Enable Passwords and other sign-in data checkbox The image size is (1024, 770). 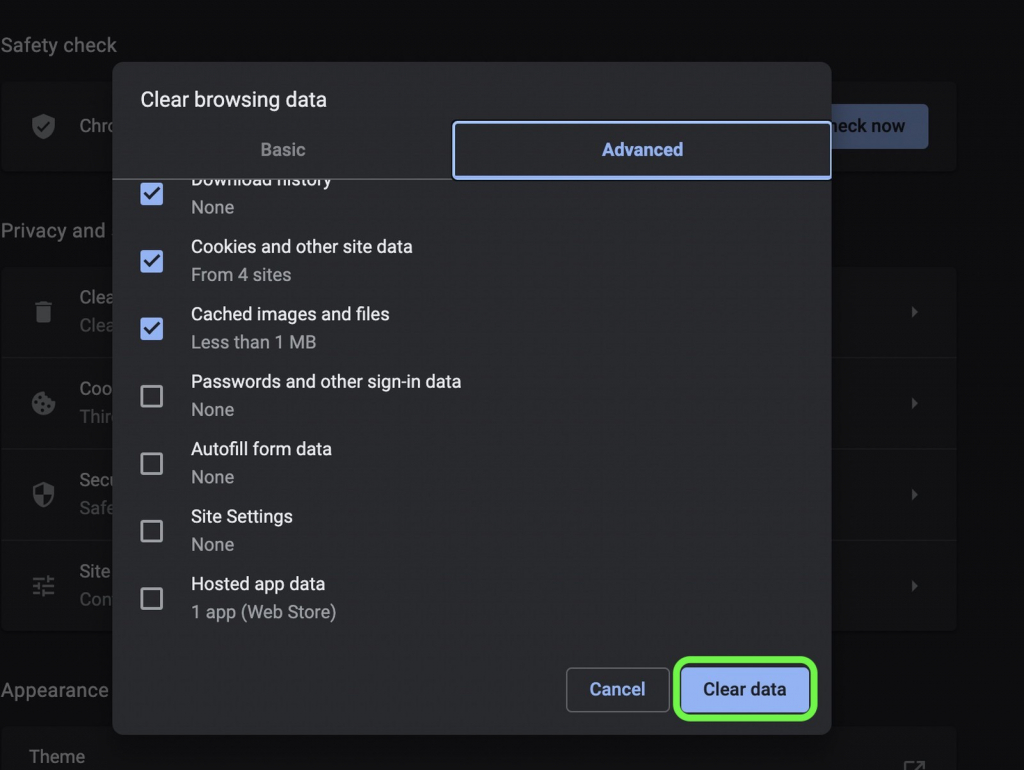point(152,396)
